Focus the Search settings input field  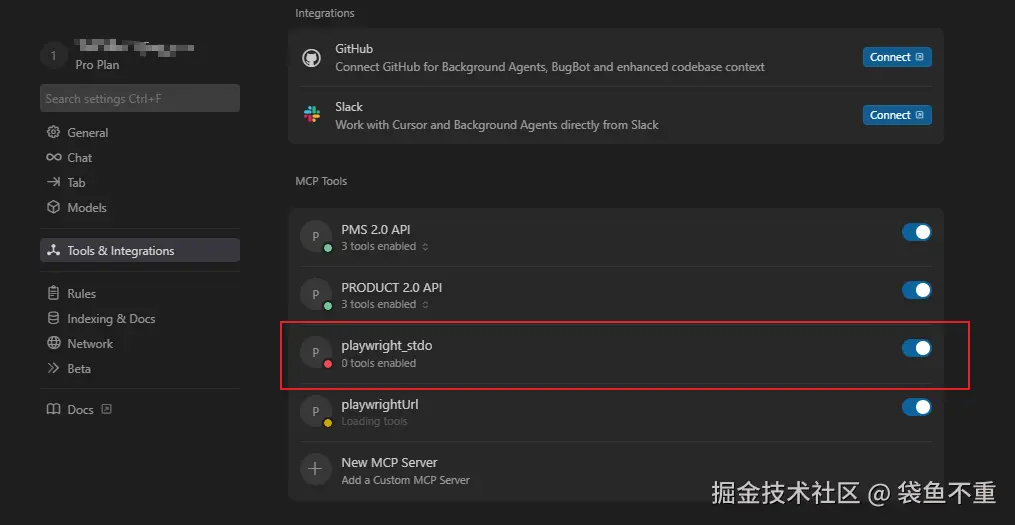139,98
